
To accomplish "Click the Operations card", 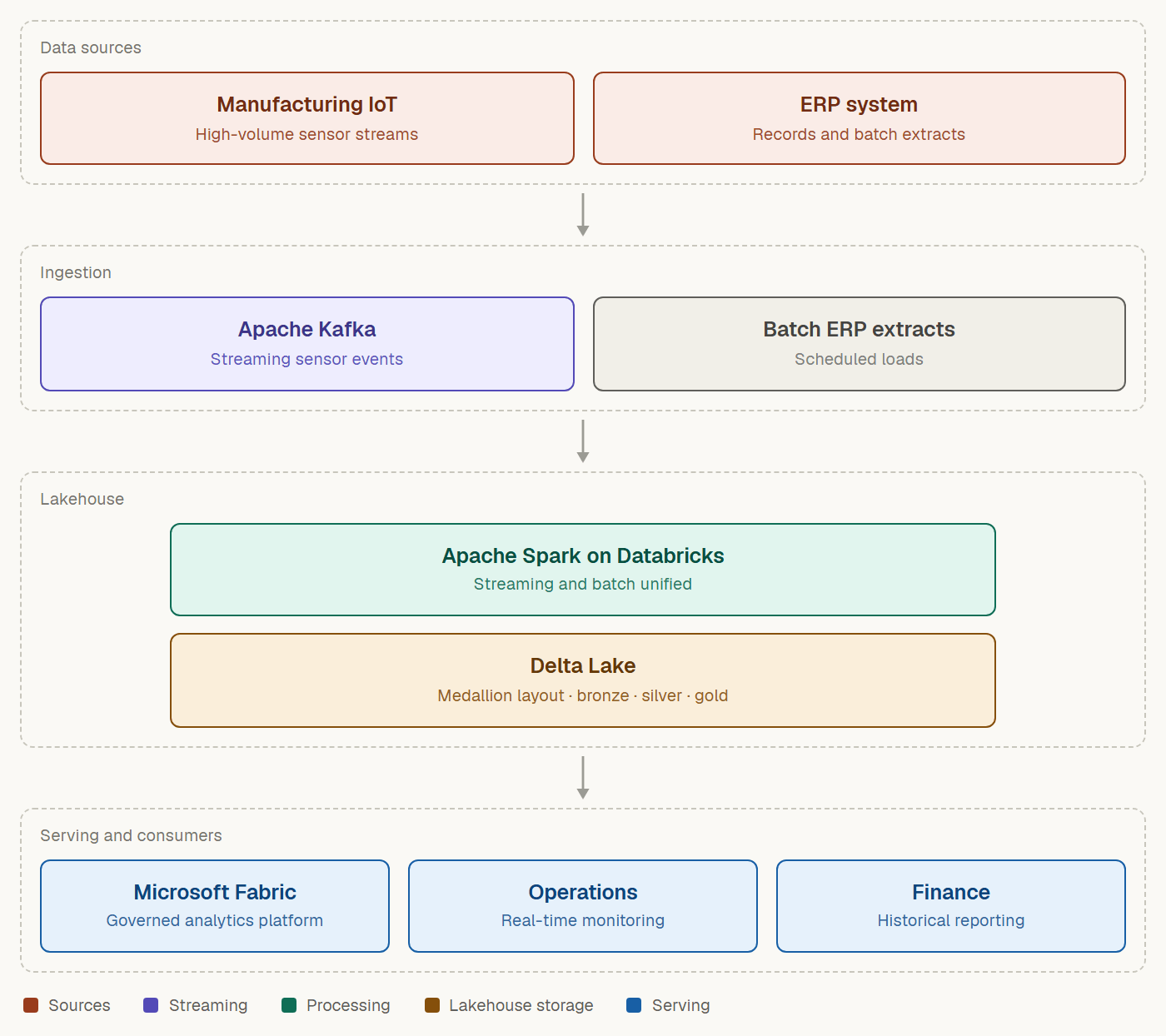I will (x=583, y=906).
